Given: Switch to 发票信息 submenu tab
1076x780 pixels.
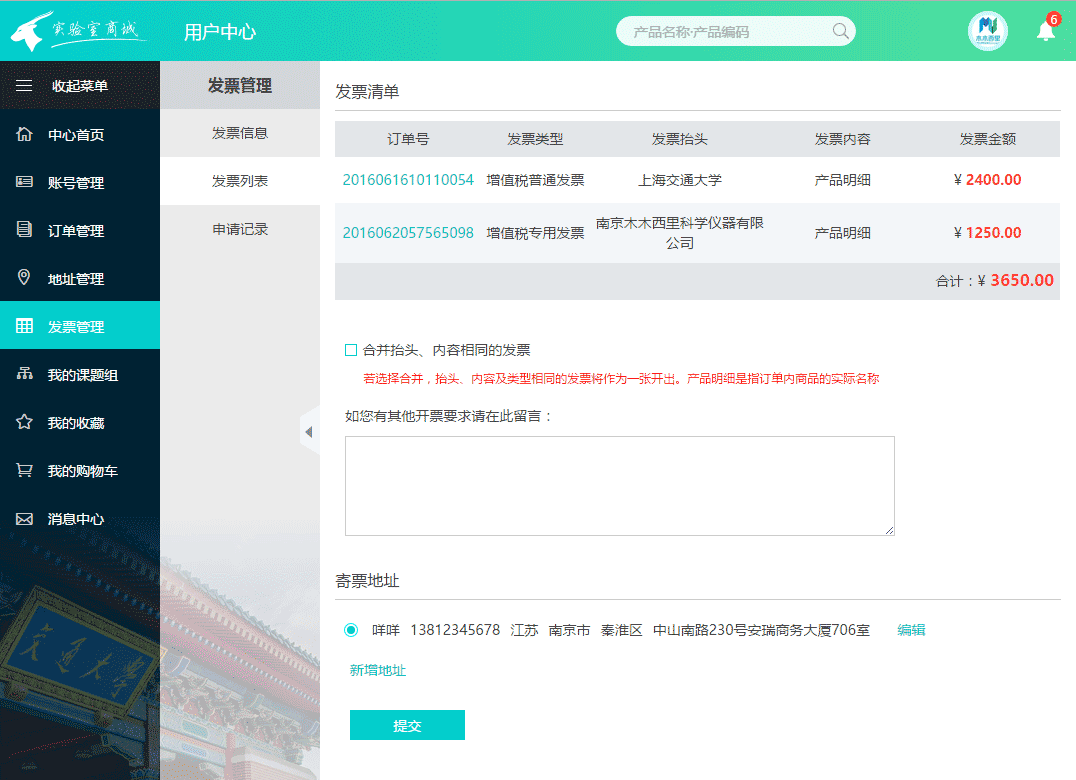Looking at the screenshot, I should coord(239,133).
